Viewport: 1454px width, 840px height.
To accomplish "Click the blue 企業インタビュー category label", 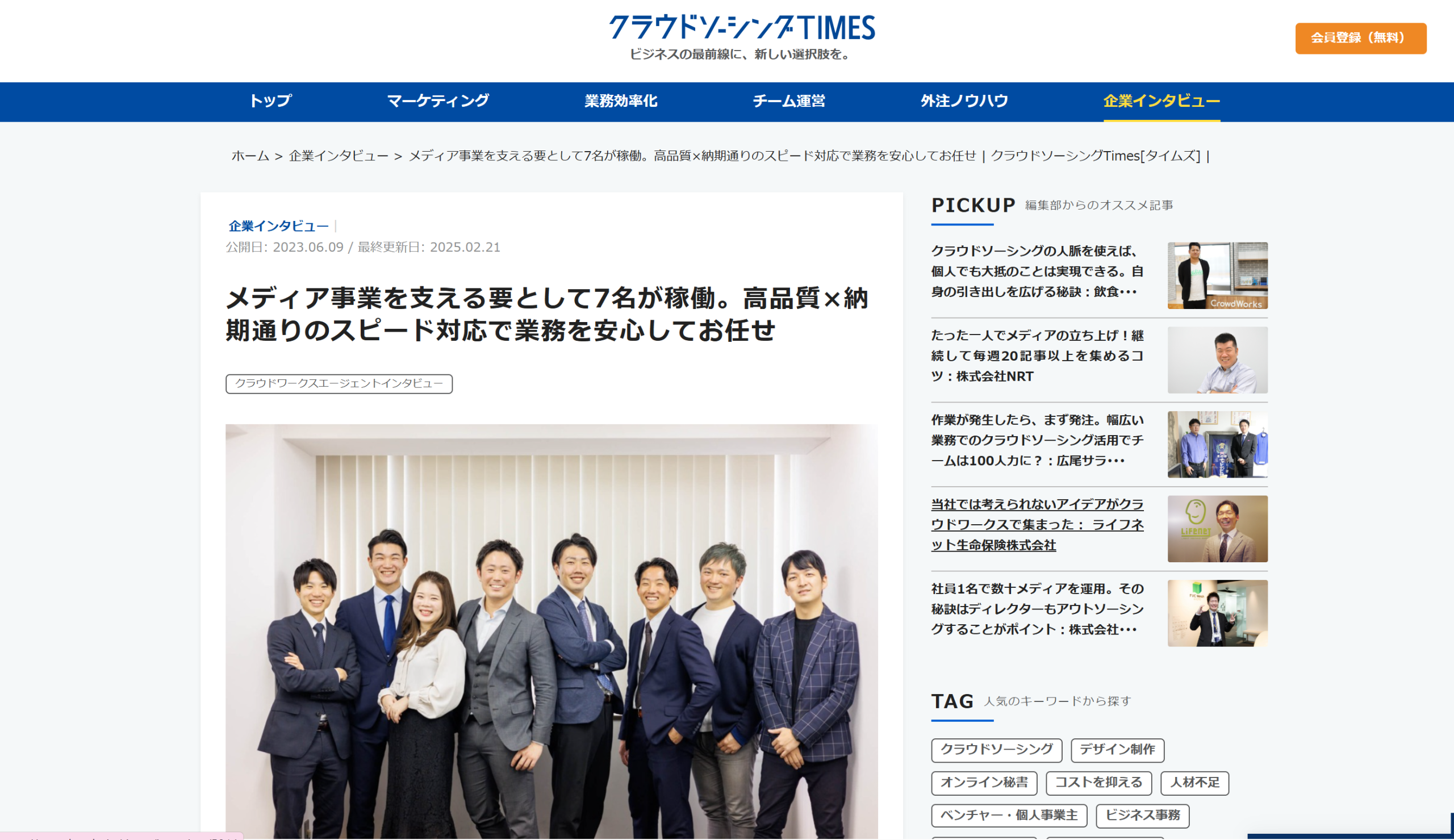I will 278,226.
